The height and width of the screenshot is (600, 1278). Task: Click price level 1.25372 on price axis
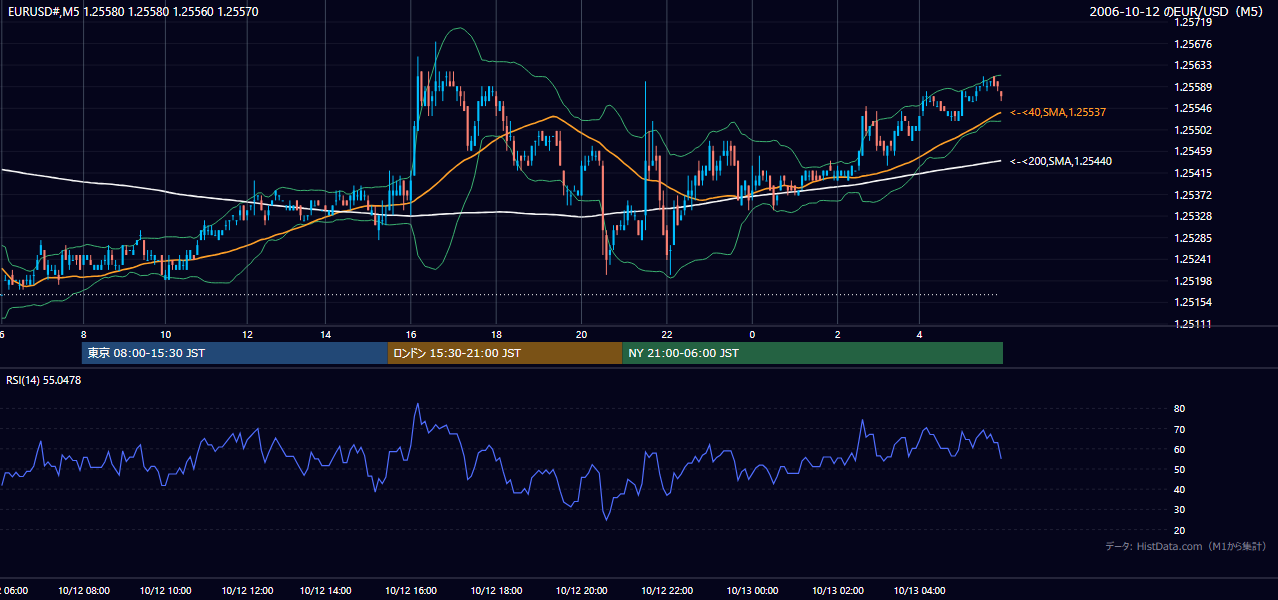pos(1193,195)
